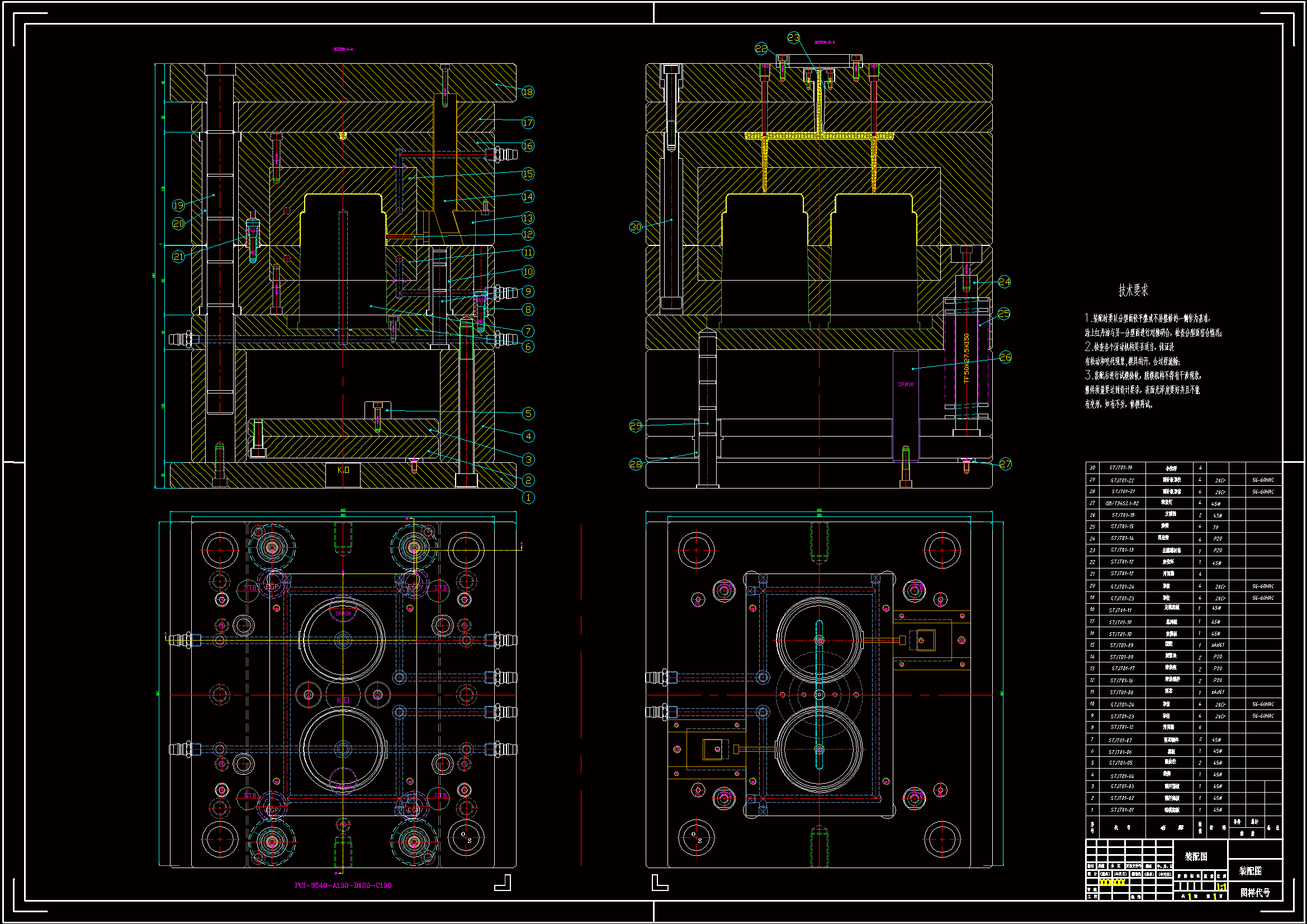1307x924 pixels.
Task: Select part balloon number 30
Action: [635, 227]
